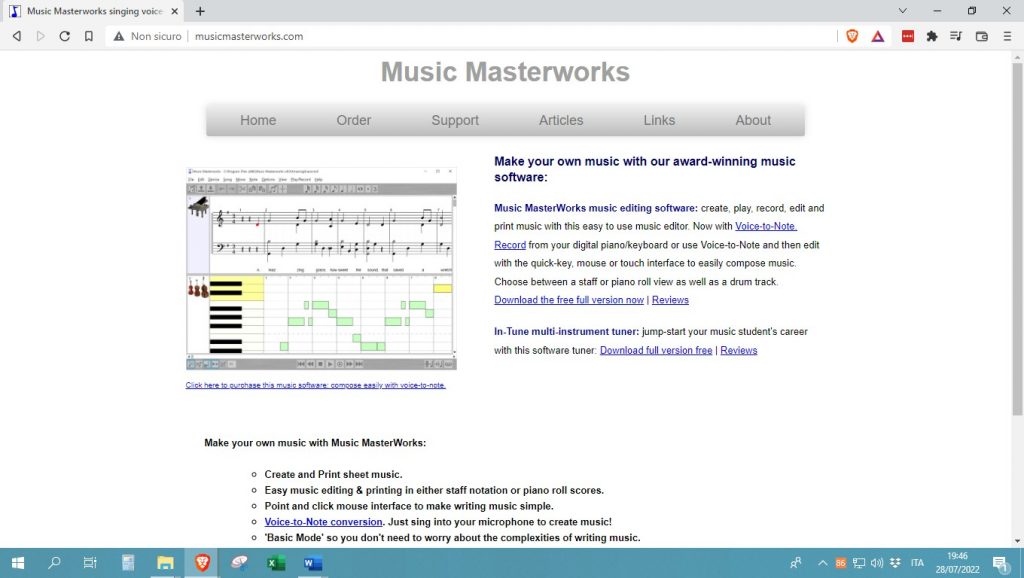
Task: Follow the Voice-to-Note conversion link
Action: click(323, 521)
